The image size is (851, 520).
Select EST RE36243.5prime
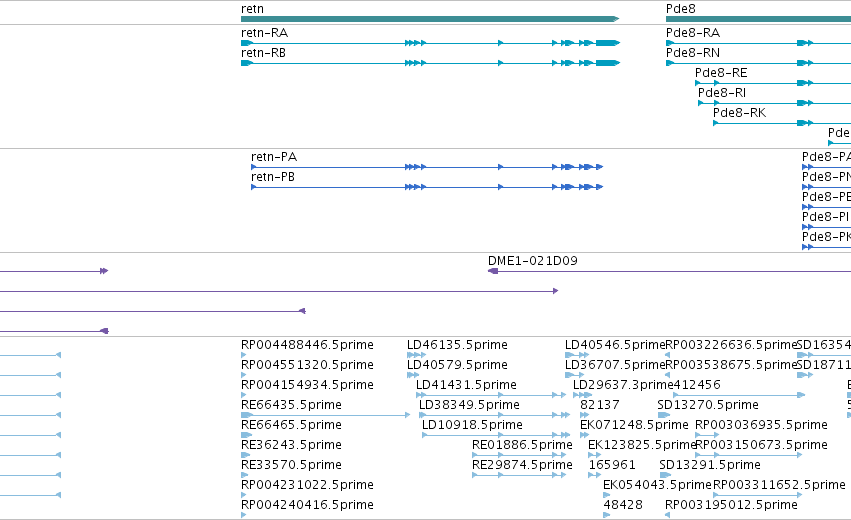(x=291, y=445)
